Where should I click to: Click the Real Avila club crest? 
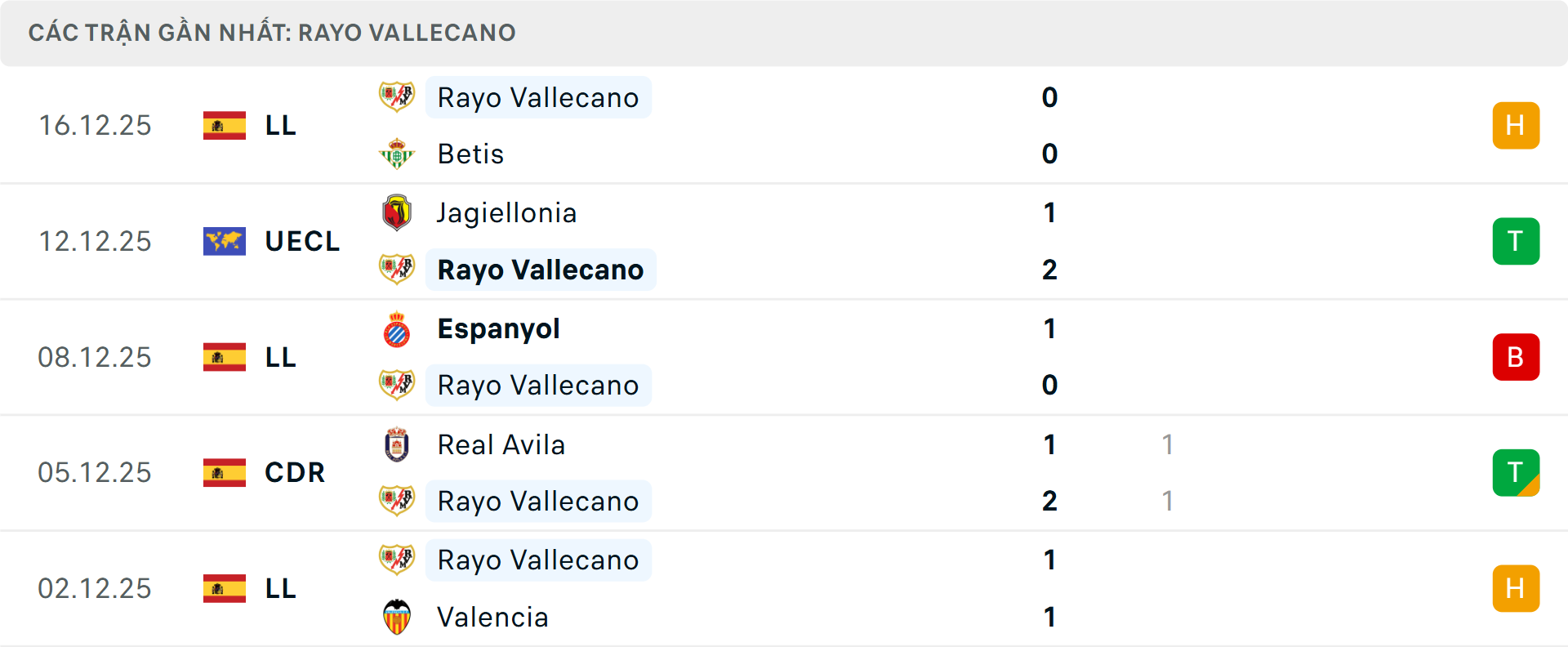pos(397,444)
